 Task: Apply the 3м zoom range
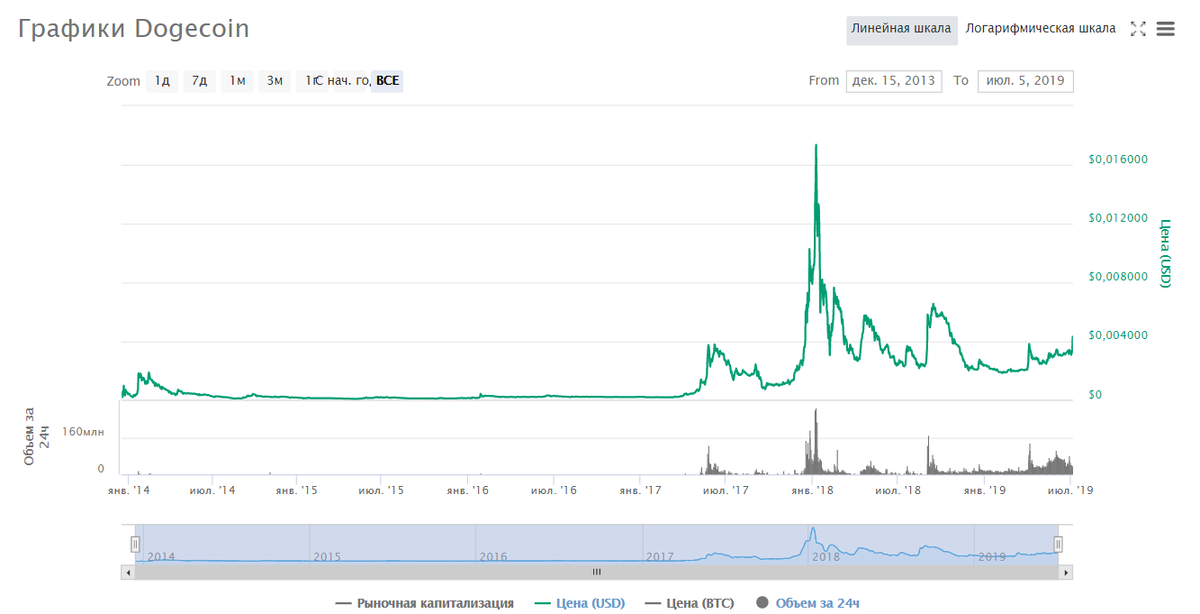tap(274, 81)
